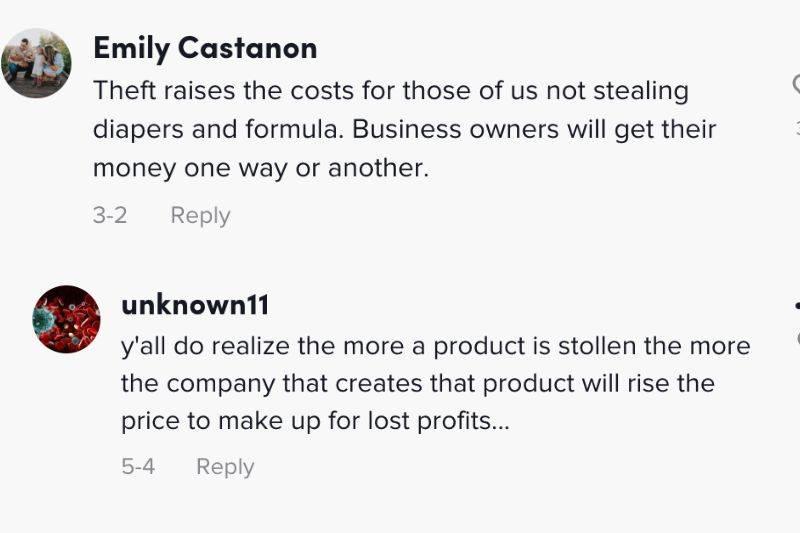This screenshot has width=800, height=533.
Task: Click the Emily Castanon username
Action: point(205,48)
